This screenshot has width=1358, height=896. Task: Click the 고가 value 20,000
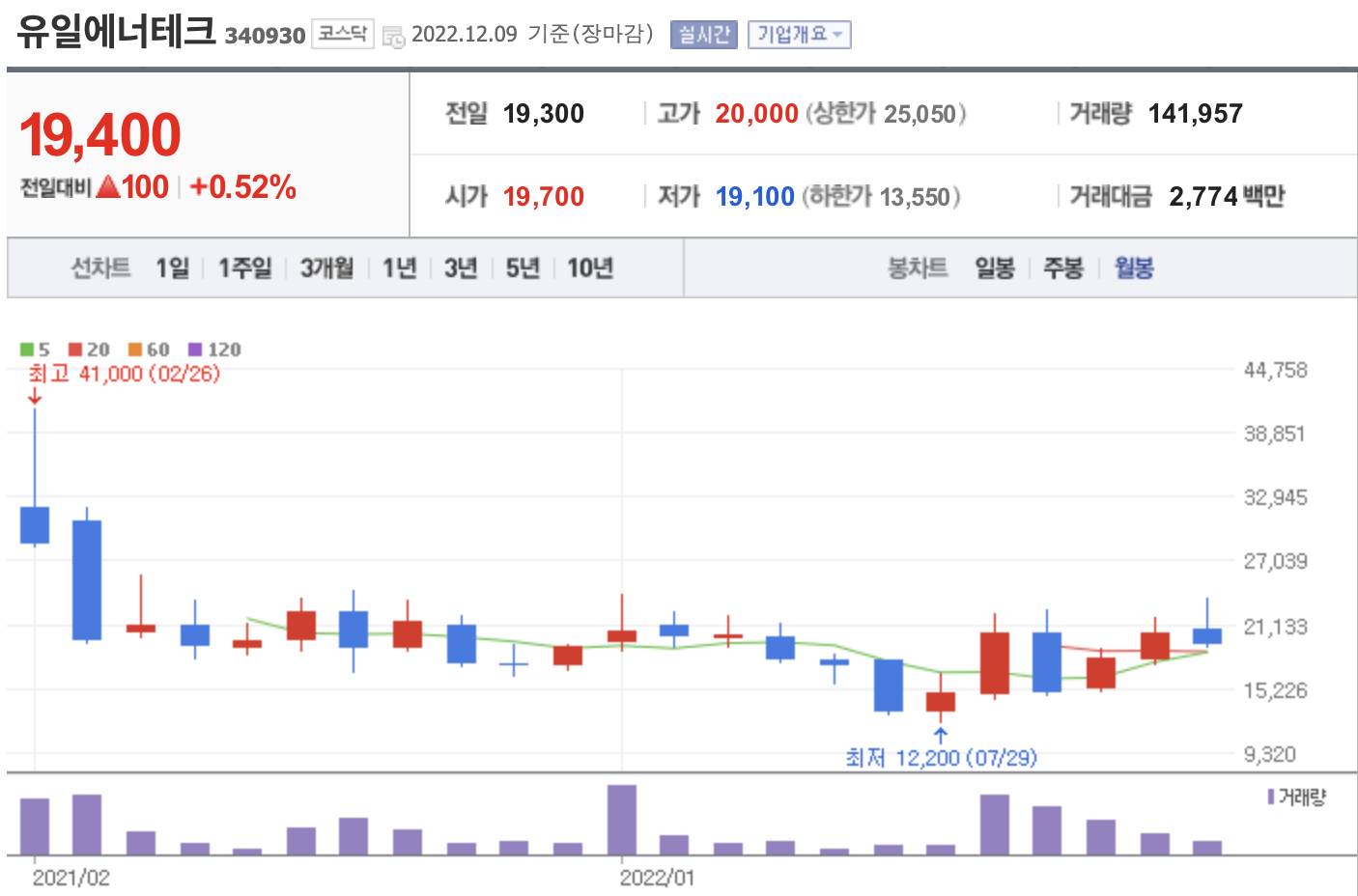coord(757,114)
